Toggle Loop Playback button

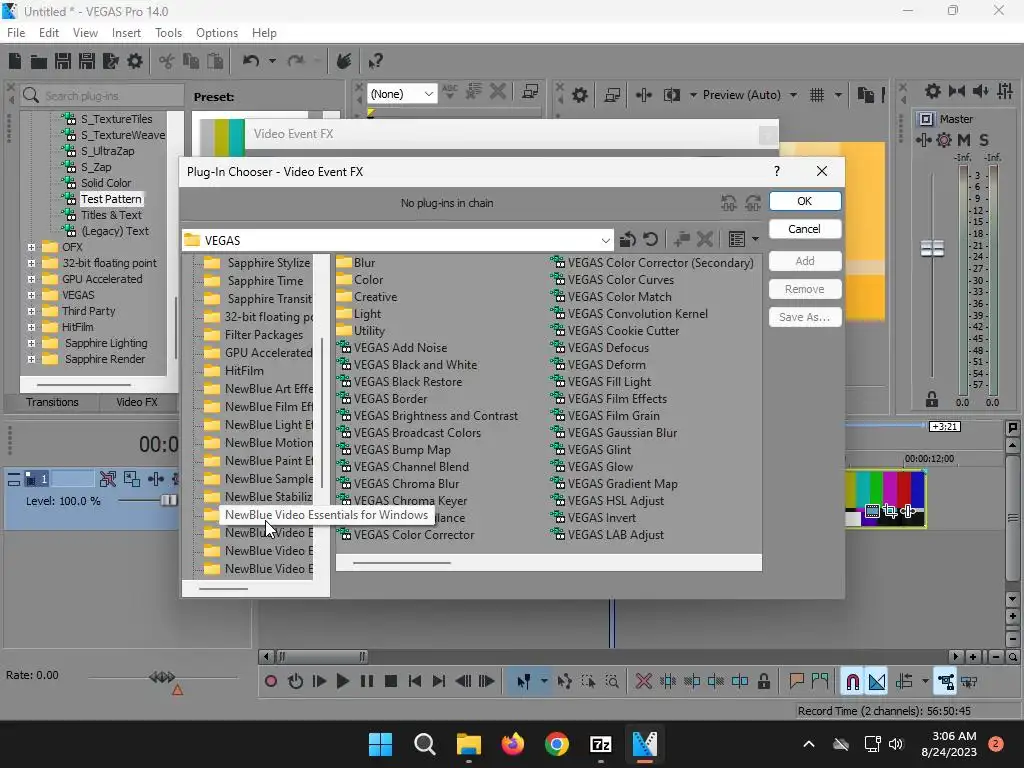click(295, 682)
